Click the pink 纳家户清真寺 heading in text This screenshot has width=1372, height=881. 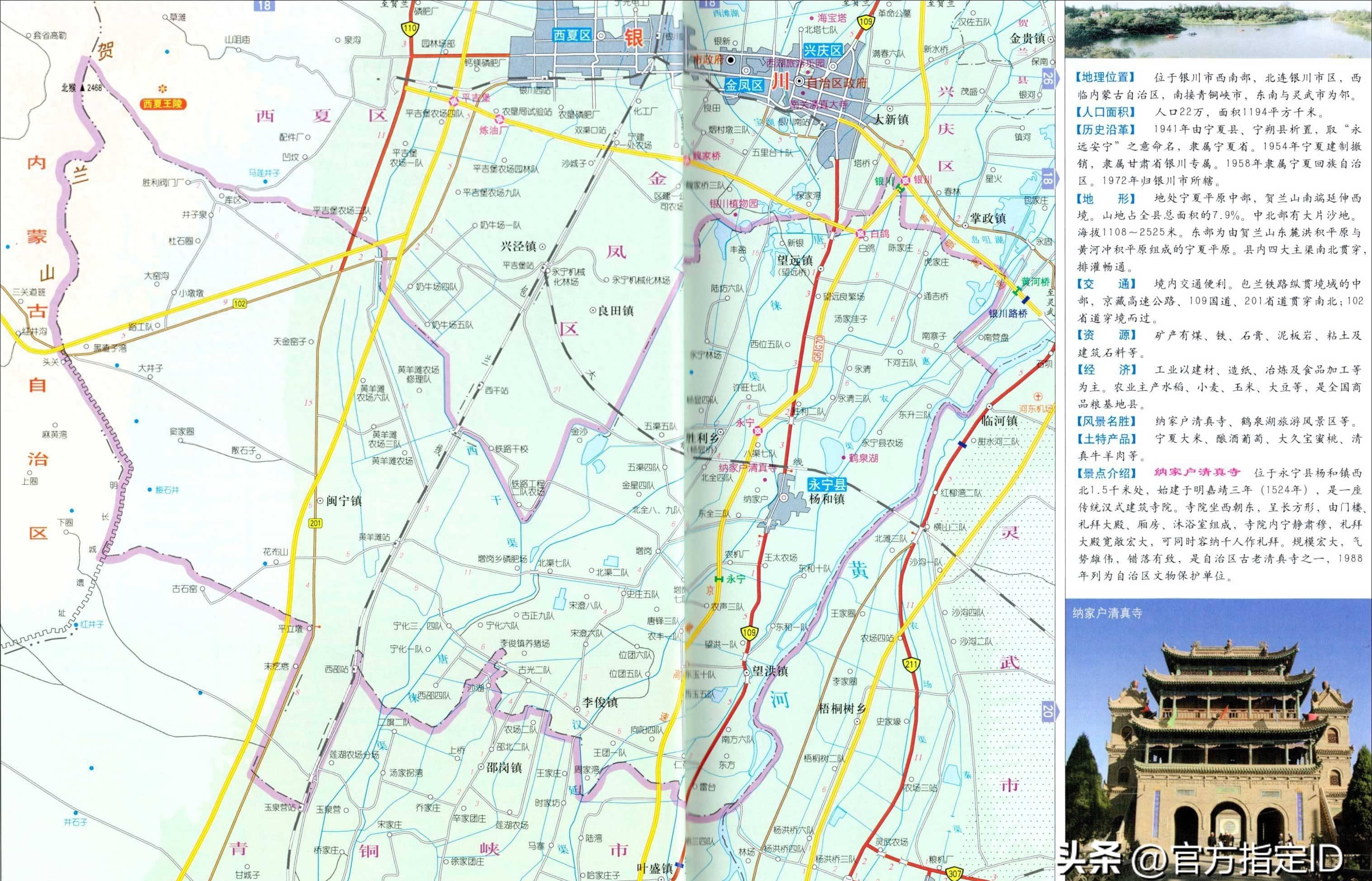(1197, 473)
